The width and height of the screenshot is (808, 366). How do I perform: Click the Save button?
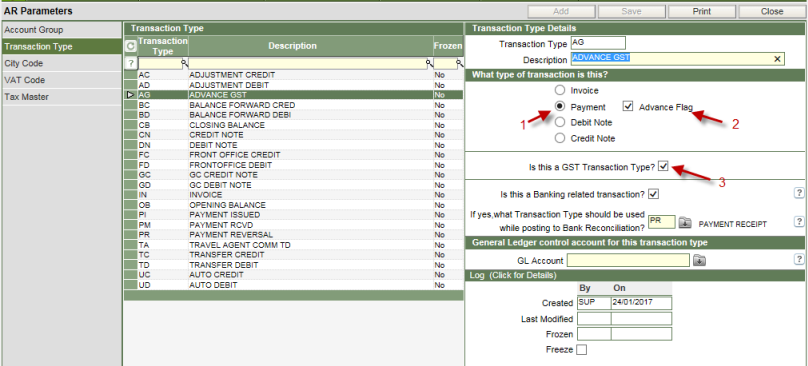coord(631,11)
